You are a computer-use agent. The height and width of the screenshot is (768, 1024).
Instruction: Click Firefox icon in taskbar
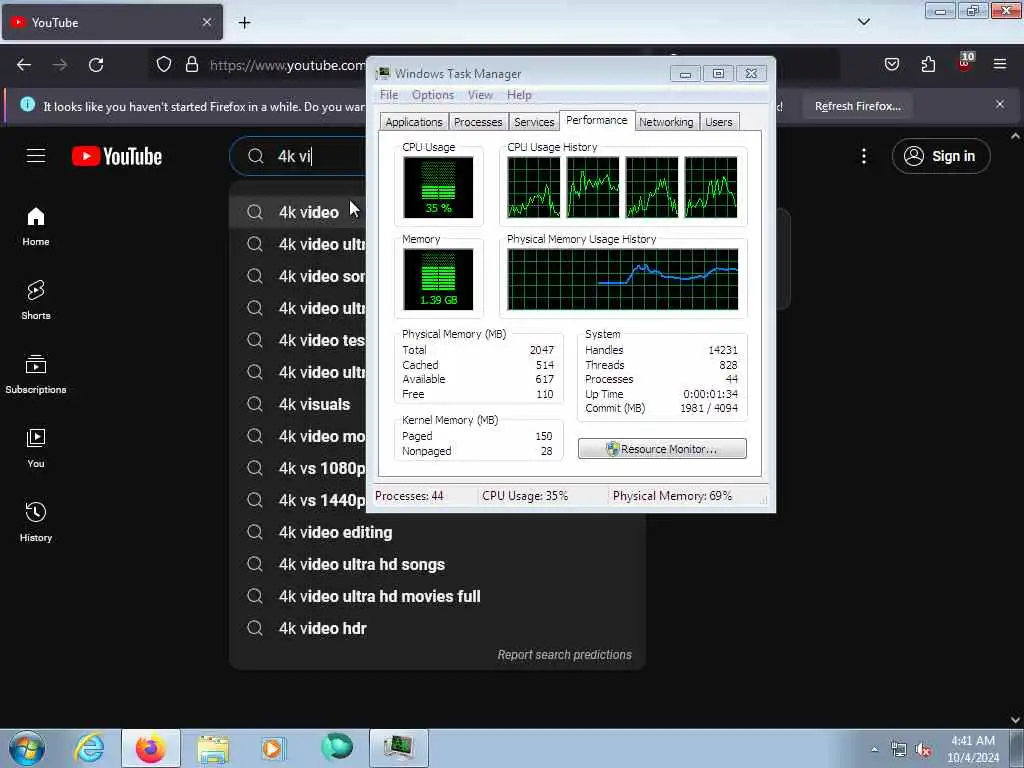(x=150, y=748)
